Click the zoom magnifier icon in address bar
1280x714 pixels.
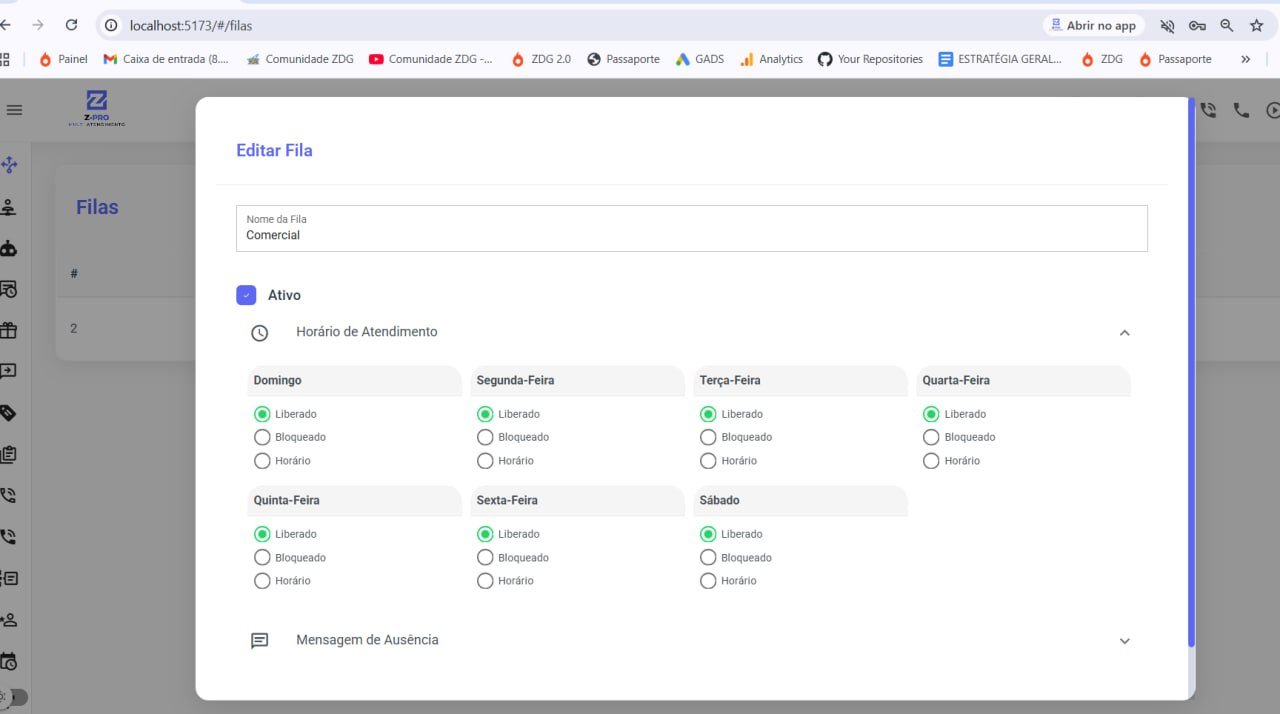point(1226,25)
